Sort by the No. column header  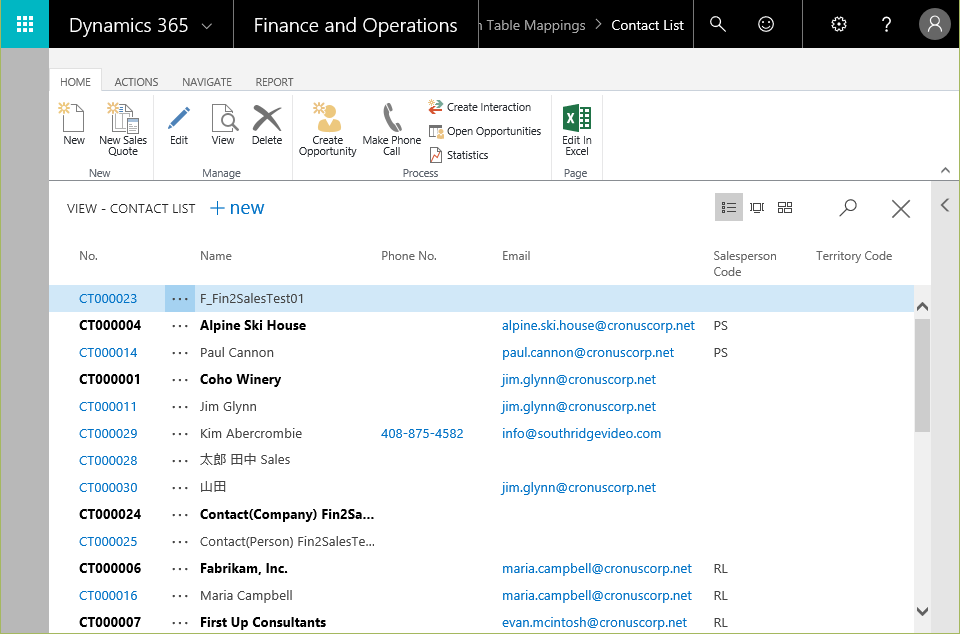pyautogui.click(x=89, y=256)
